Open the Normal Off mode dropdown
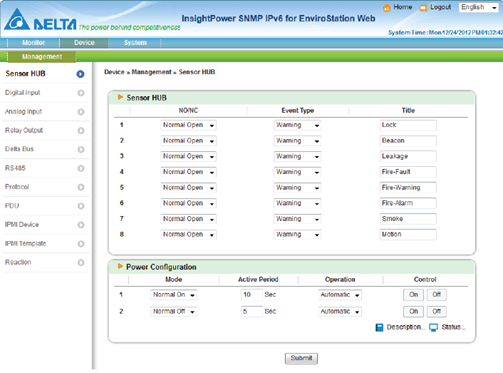The height and width of the screenshot is (373, 503). pyautogui.click(x=173, y=311)
